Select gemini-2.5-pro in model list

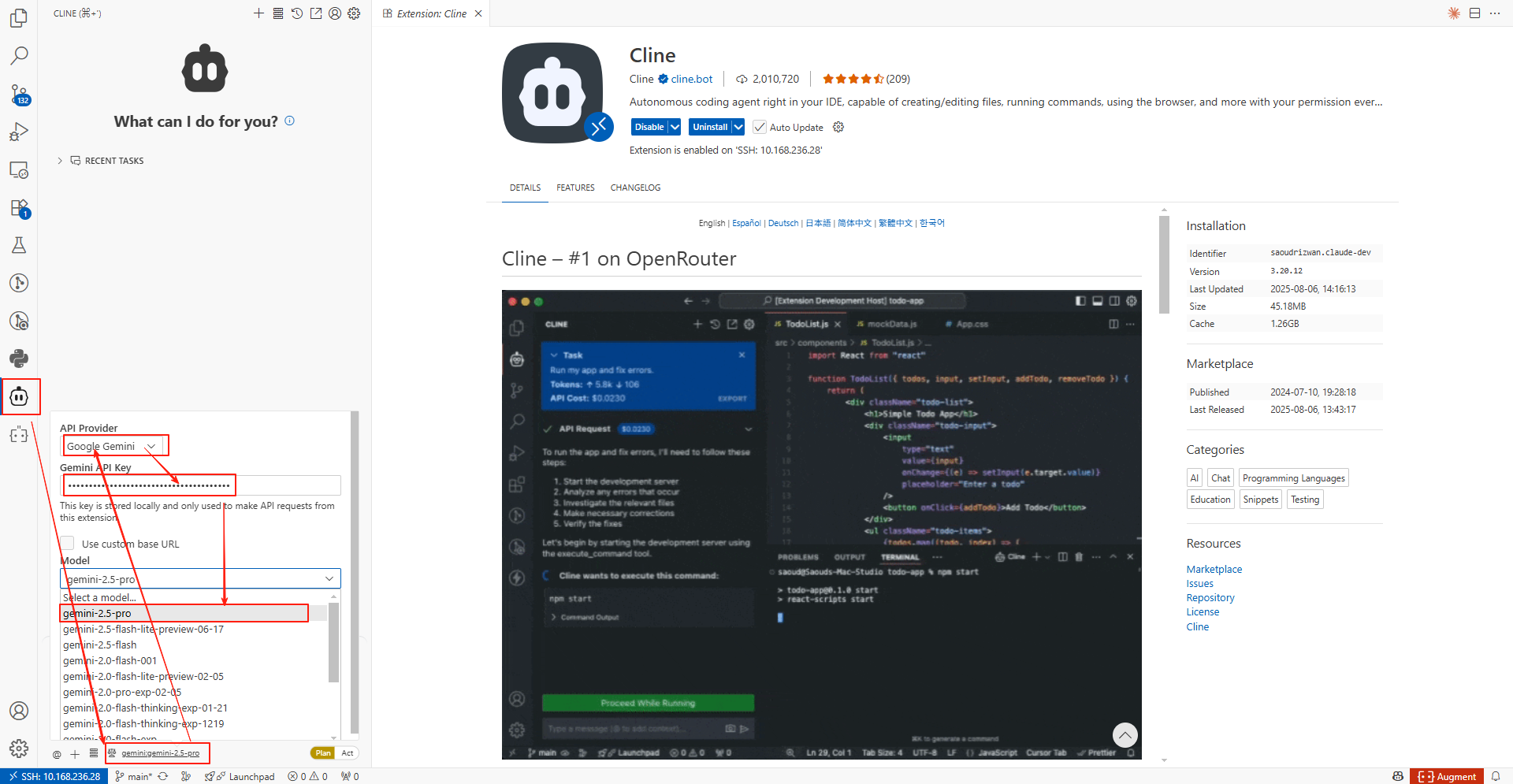pyautogui.click(x=194, y=613)
